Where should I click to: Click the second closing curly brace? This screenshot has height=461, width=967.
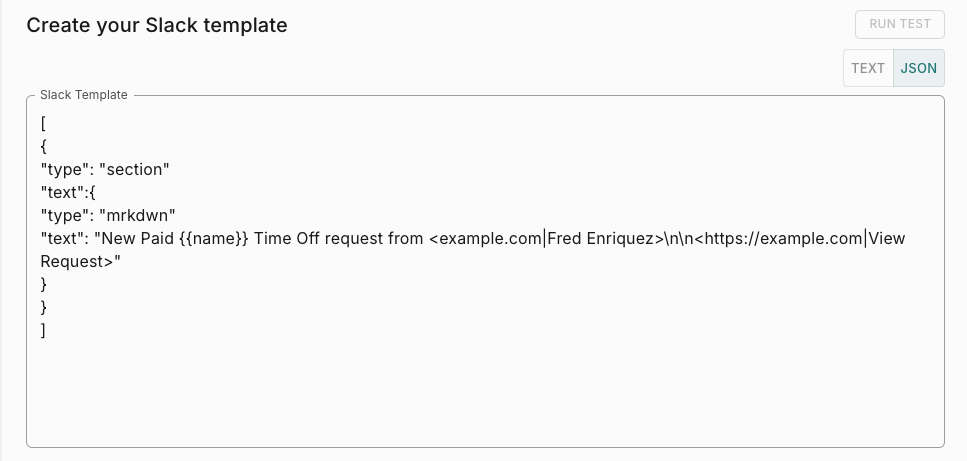pos(44,307)
